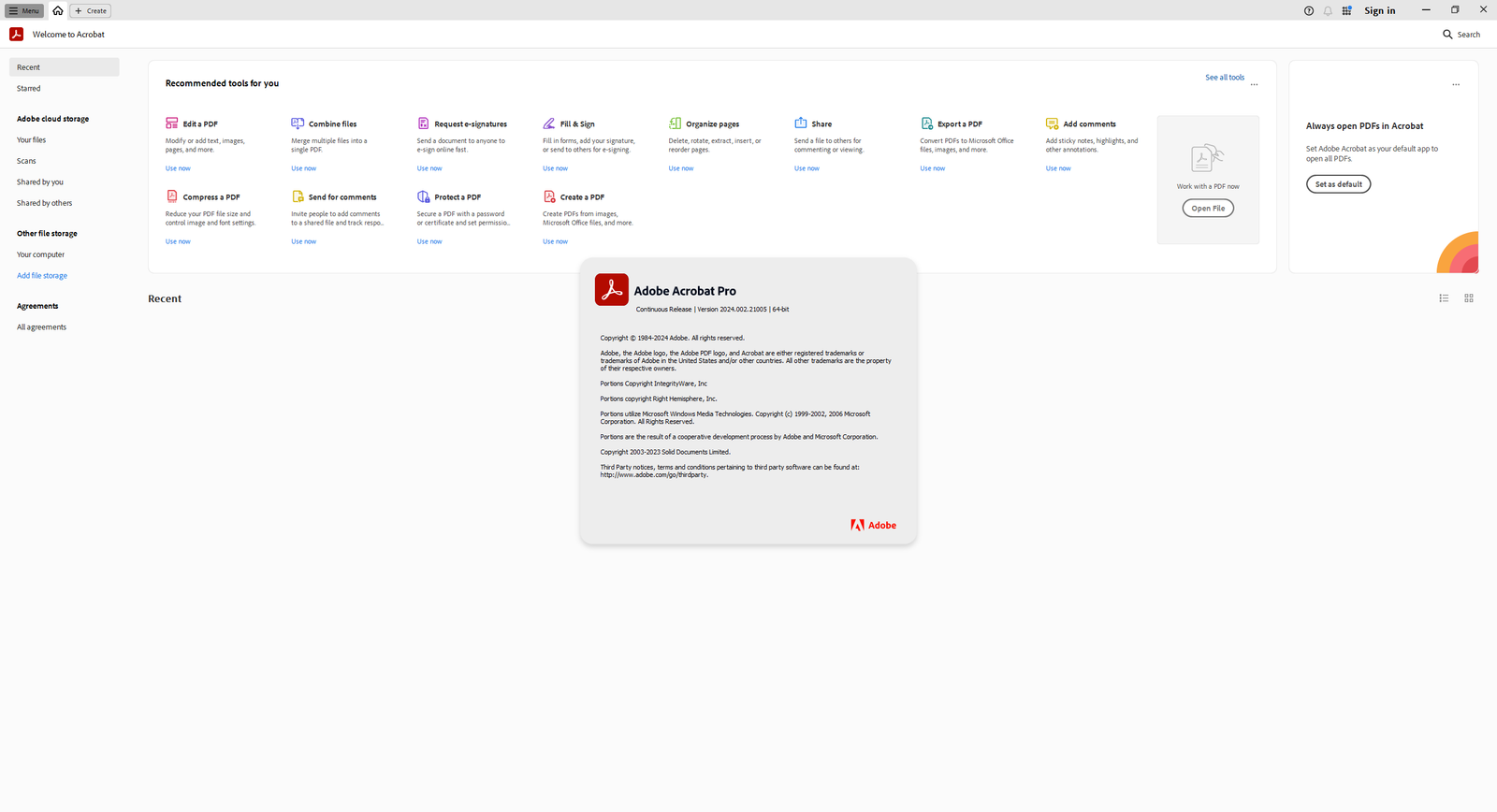Viewport: 1497px width, 812px height.
Task: Click Use now under Send for comments
Action: click(303, 241)
